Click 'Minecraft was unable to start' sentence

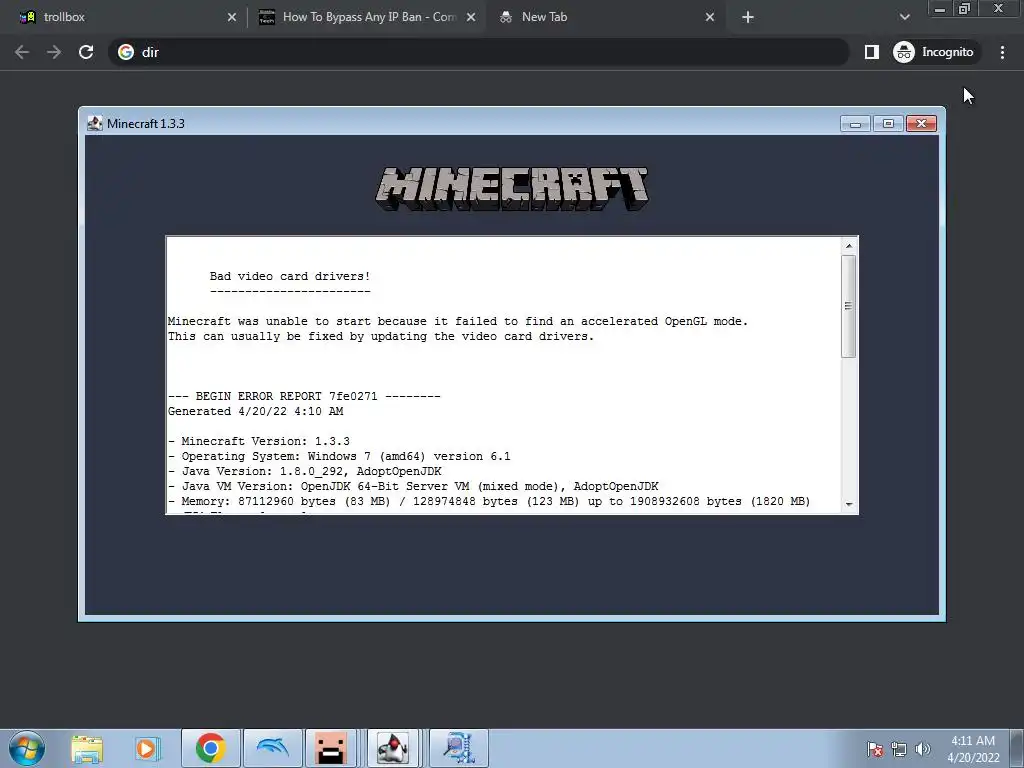(x=458, y=321)
